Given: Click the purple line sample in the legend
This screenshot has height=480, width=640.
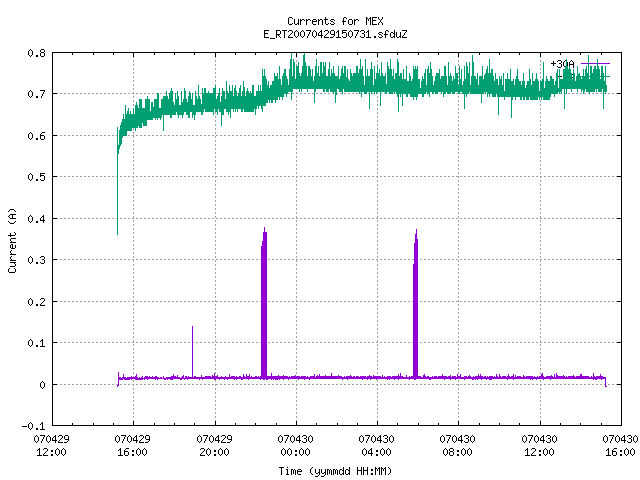Looking at the screenshot, I should pos(596,64).
